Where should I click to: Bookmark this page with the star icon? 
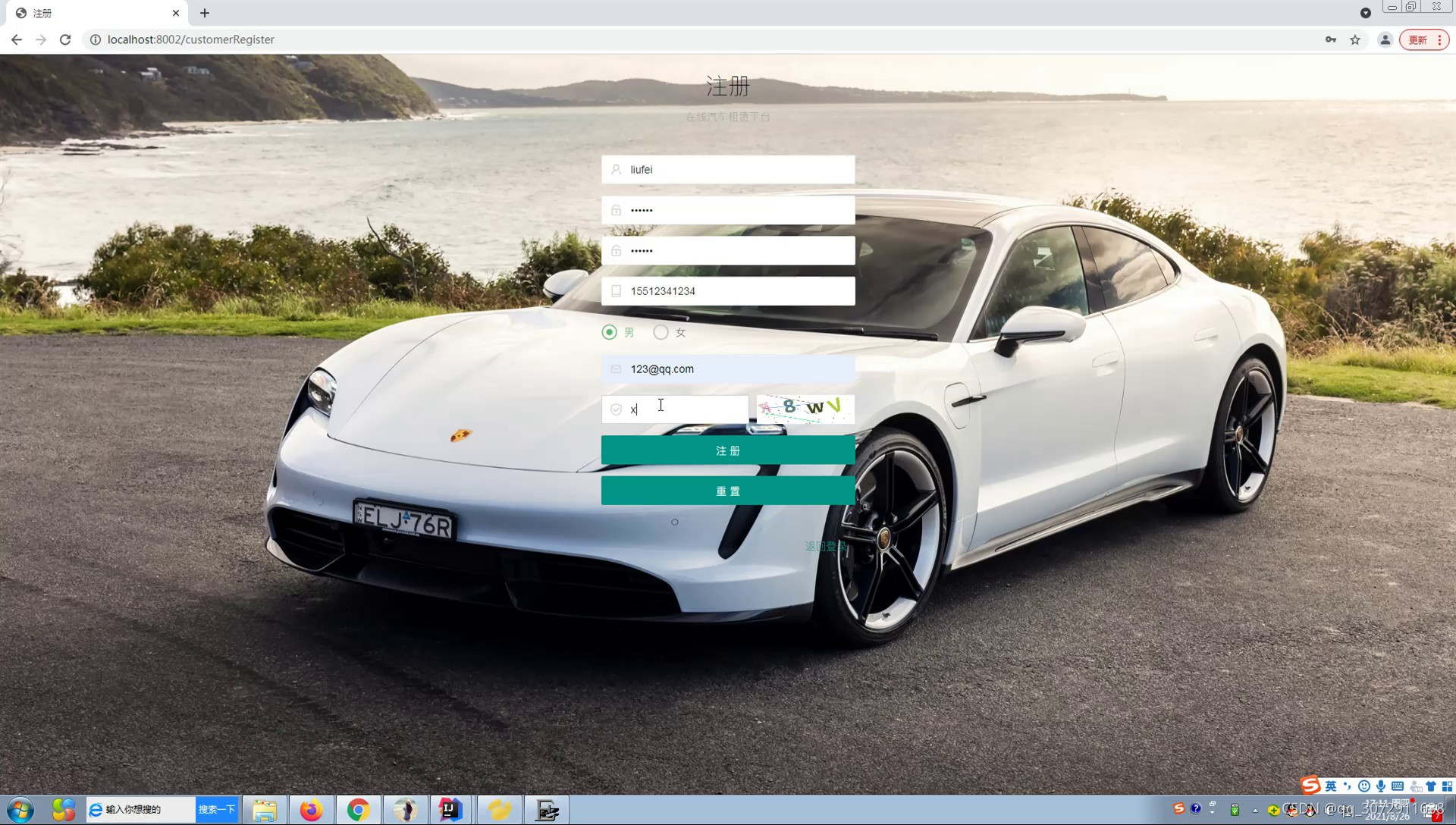coord(1355,39)
